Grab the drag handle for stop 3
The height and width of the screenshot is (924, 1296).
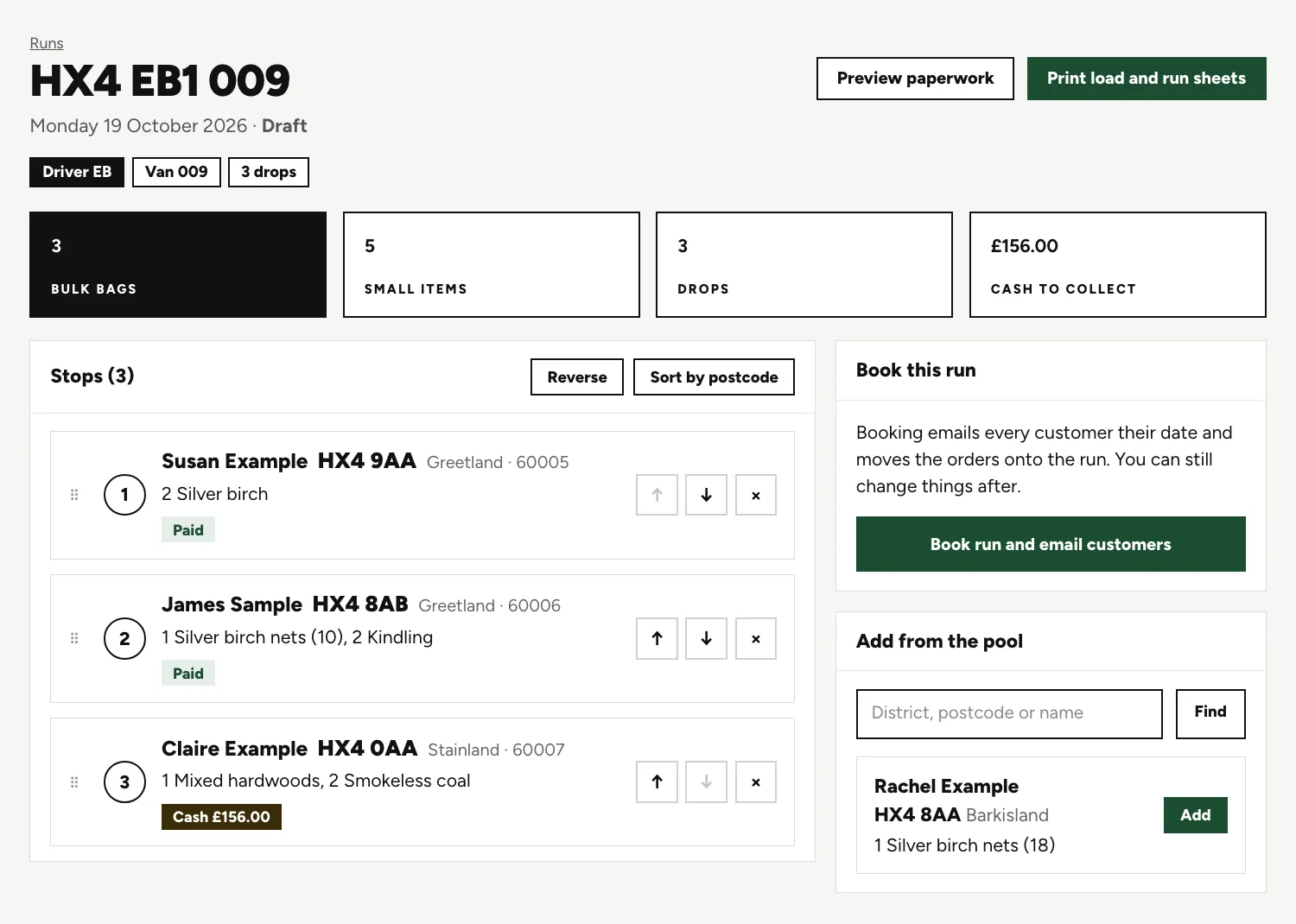[x=74, y=782]
